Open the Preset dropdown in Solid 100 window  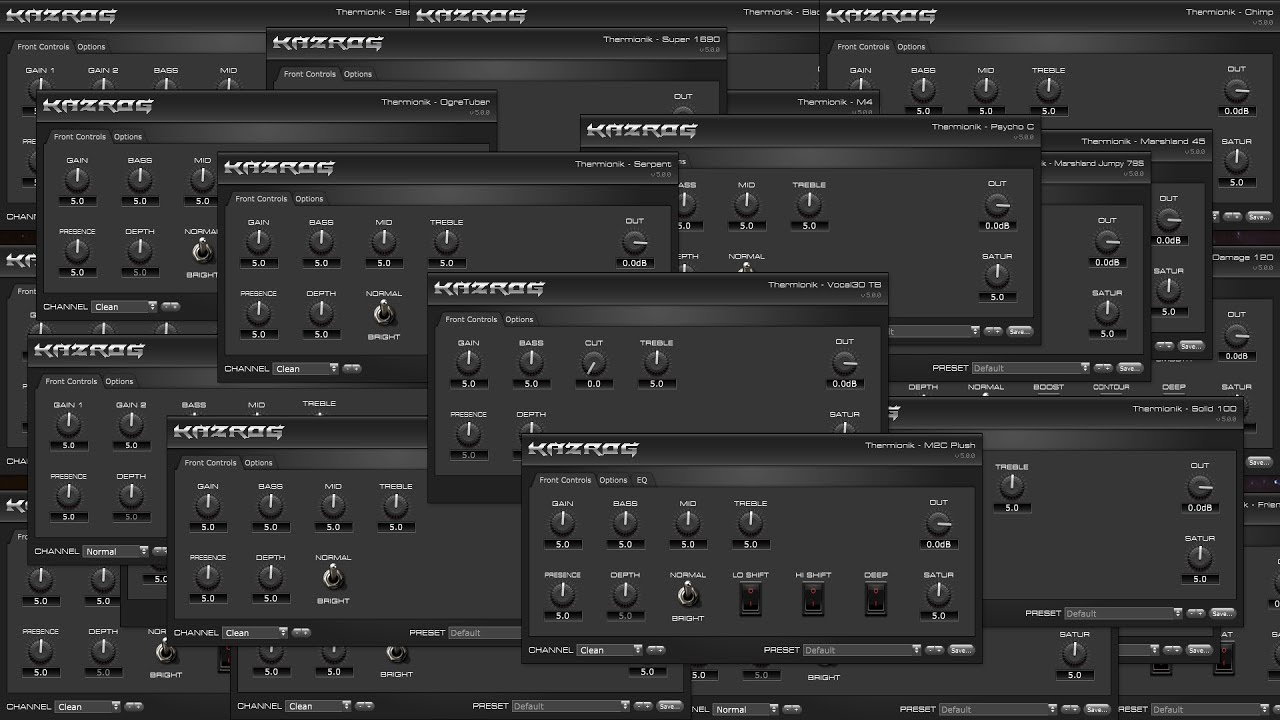coord(1124,613)
